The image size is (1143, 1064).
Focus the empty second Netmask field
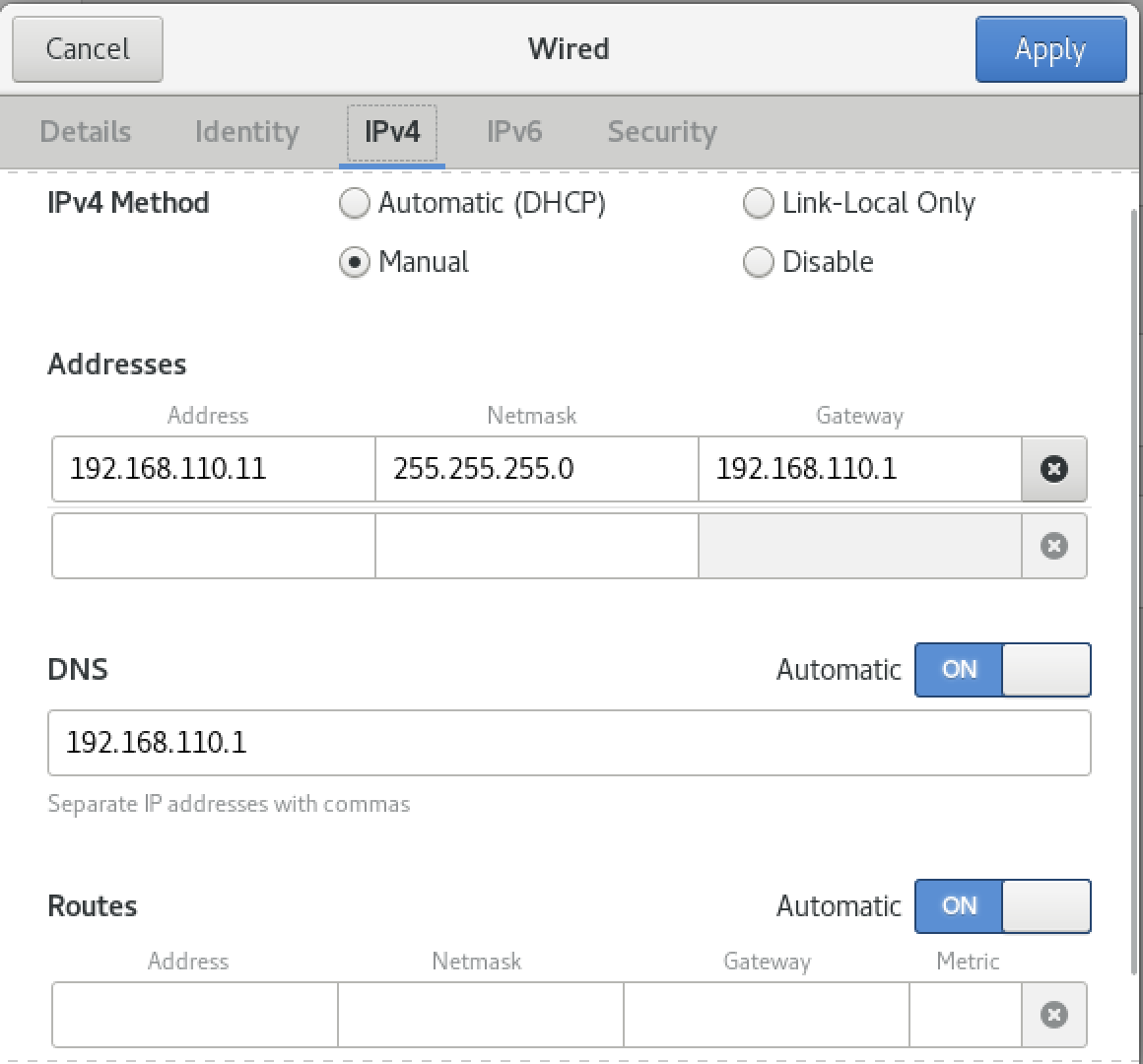pyautogui.click(x=536, y=546)
